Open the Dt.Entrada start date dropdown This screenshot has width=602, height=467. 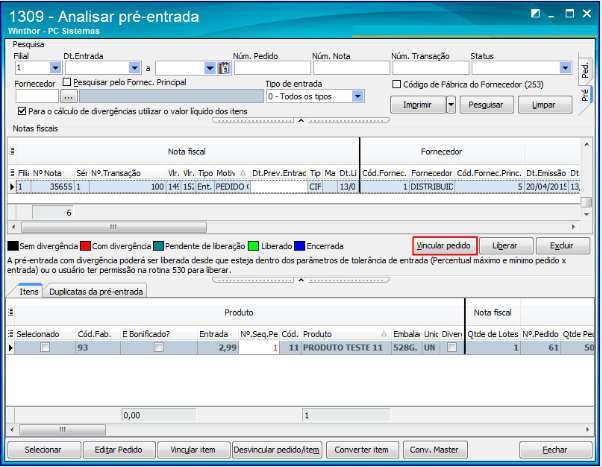click(134, 68)
